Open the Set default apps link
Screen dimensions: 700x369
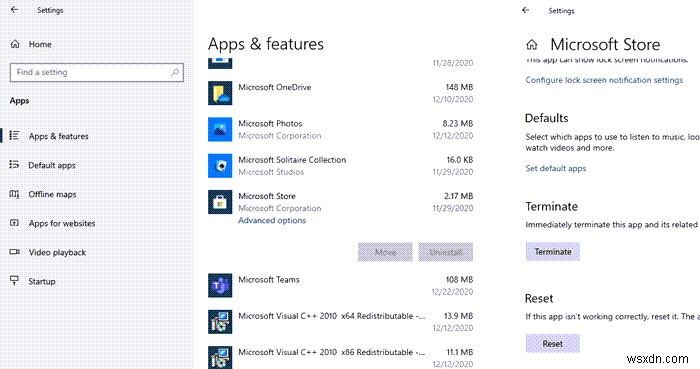pyautogui.click(x=555, y=168)
